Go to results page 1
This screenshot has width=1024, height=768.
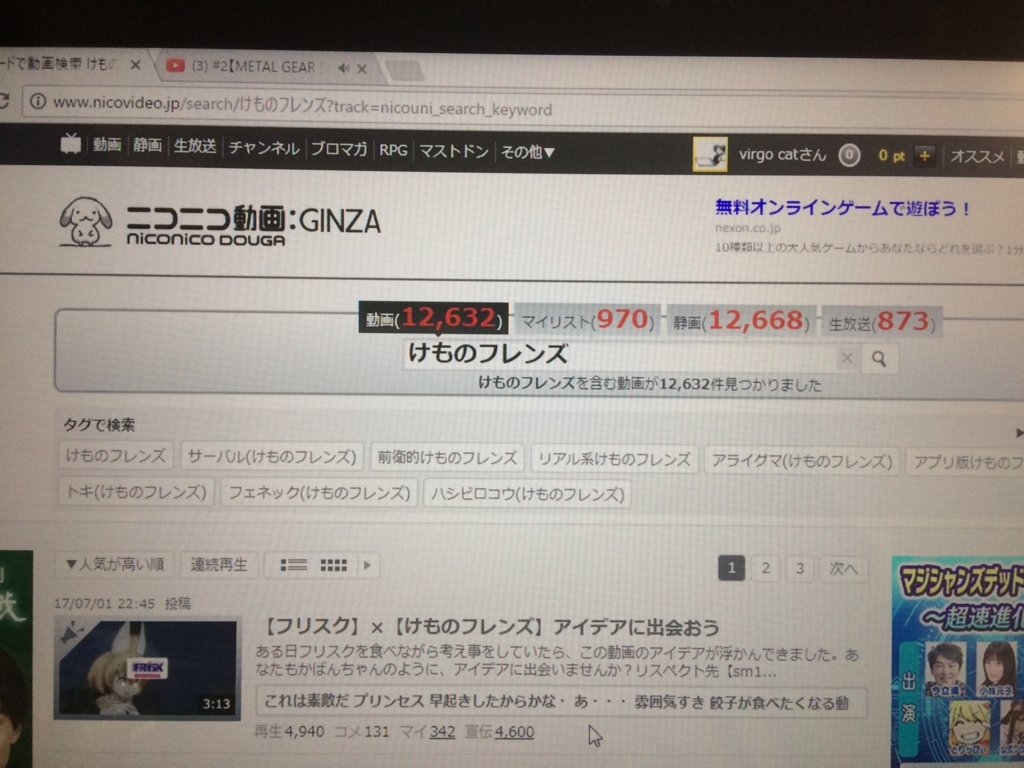pyautogui.click(x=731, y=568)
